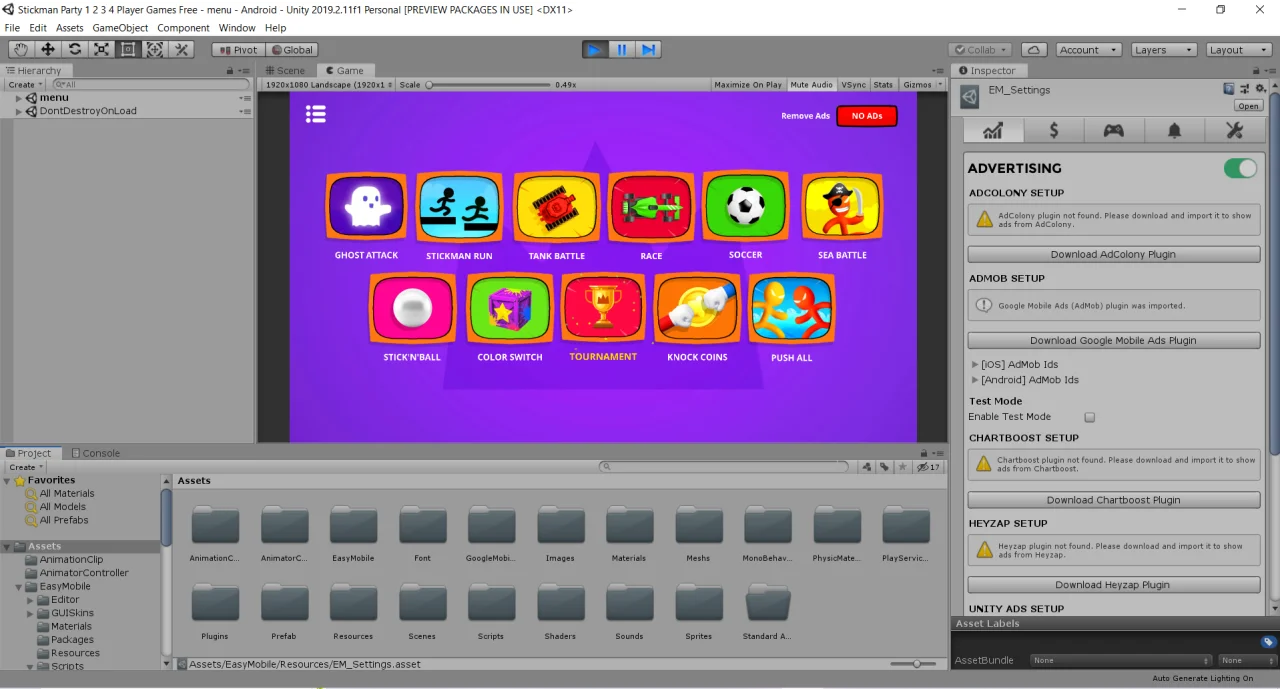Open the GameObject menu
1280x689 pixels.
pyautogui.click(x=120, y=28)
